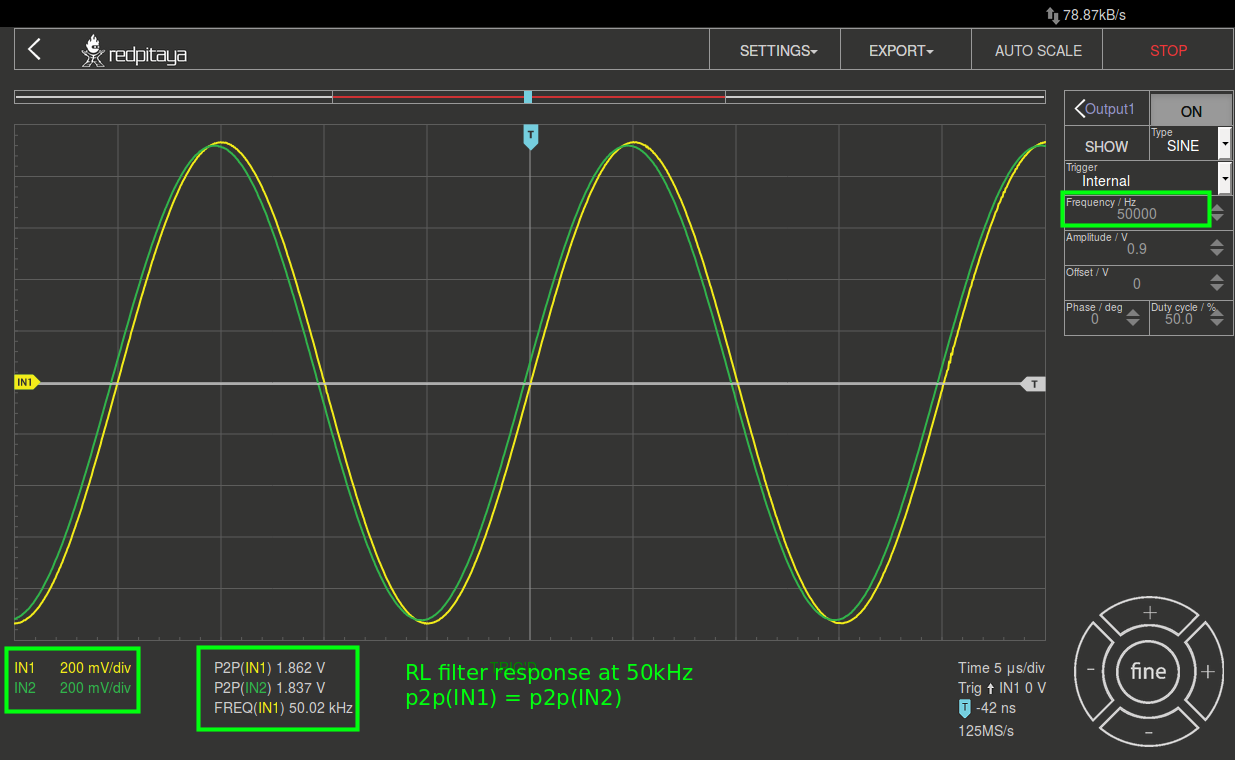The height and width of the screenshot is (760, 1235).
Task: Click the P2P(IN2) 1.837 V measurement
Action: point(270,688)
